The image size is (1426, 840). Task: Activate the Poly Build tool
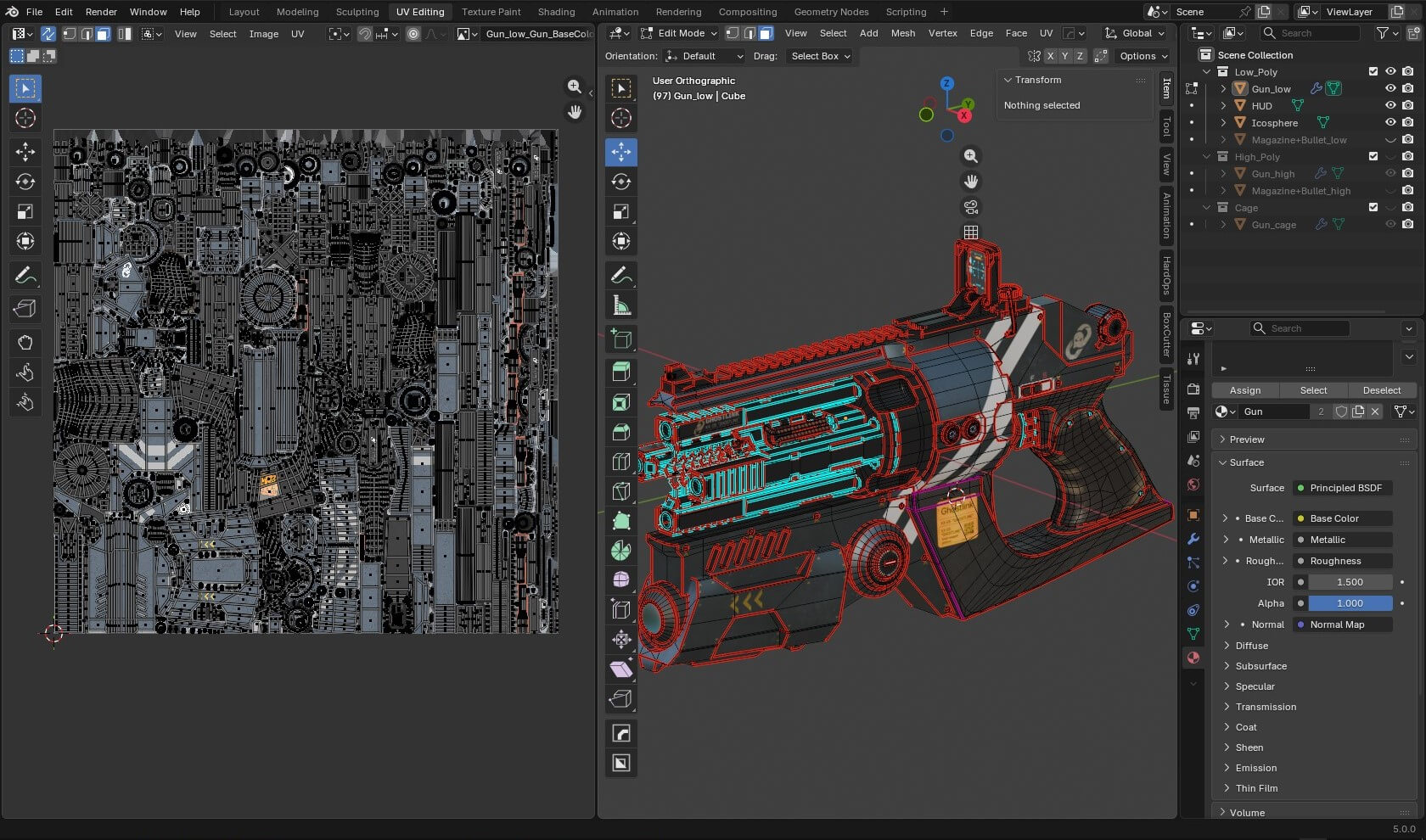621,521
